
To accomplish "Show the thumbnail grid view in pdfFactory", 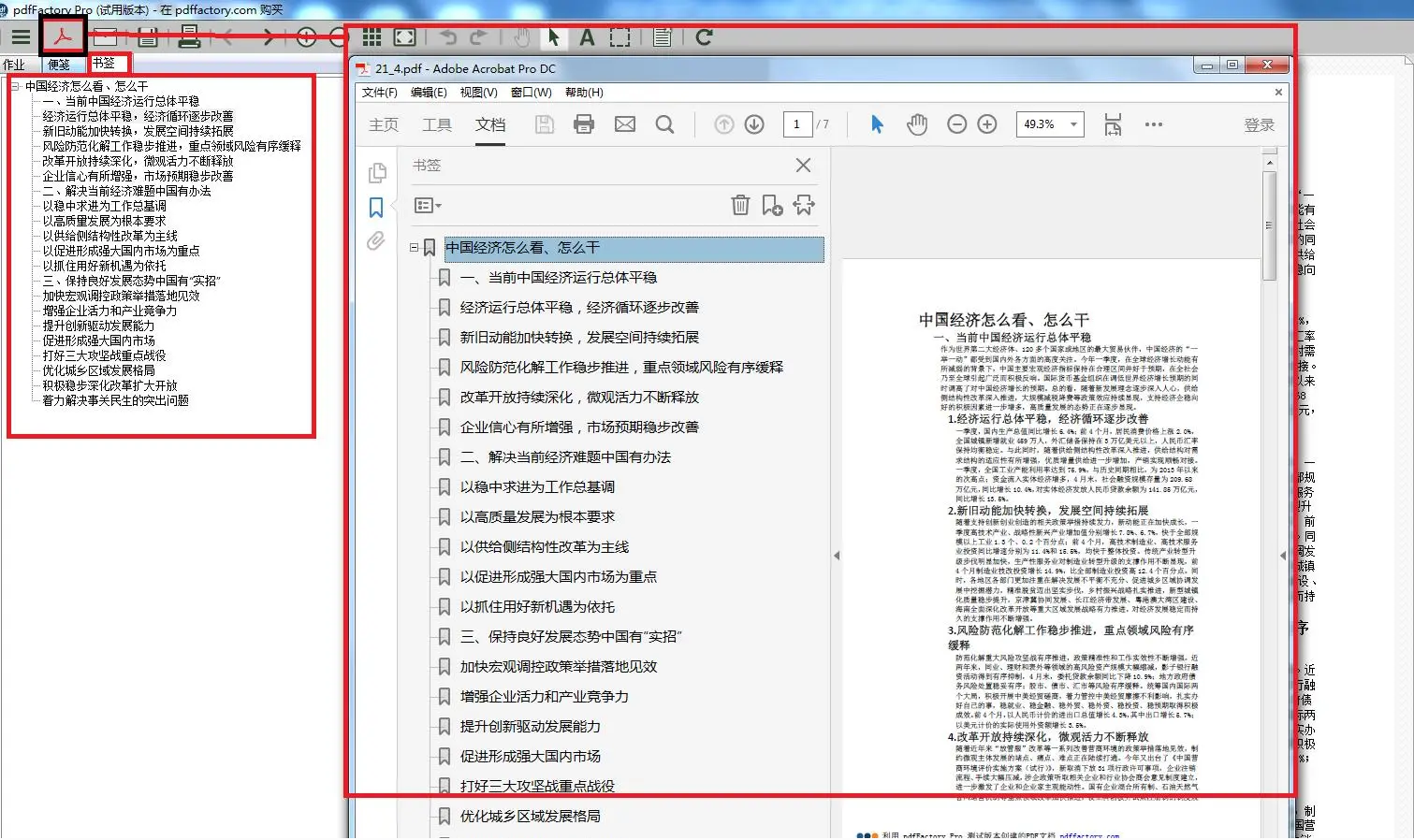I will pos(372,37).
